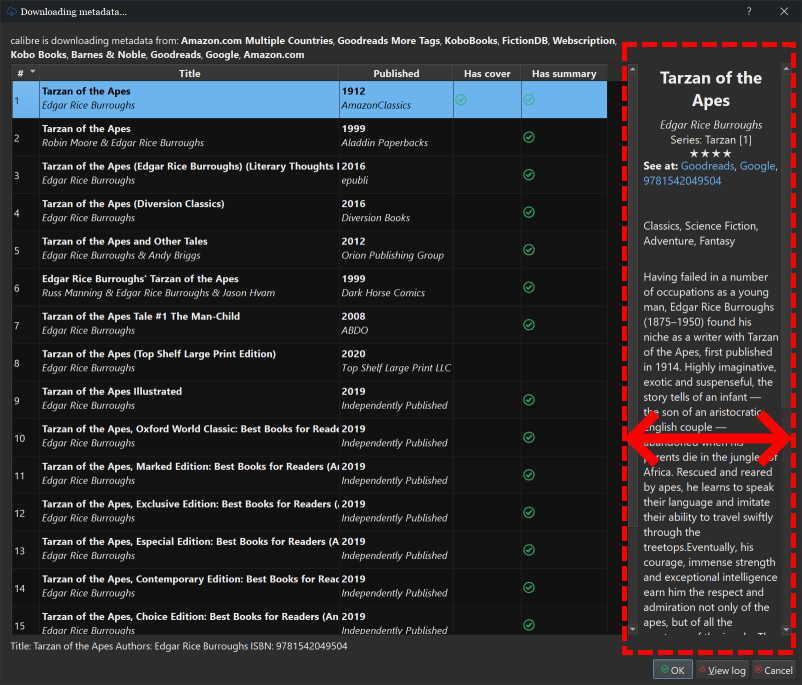Viewport: 802px width, 685px height.
Task: Select Tarzan of the Apes Illustrated result
Action: pos(309,399)
